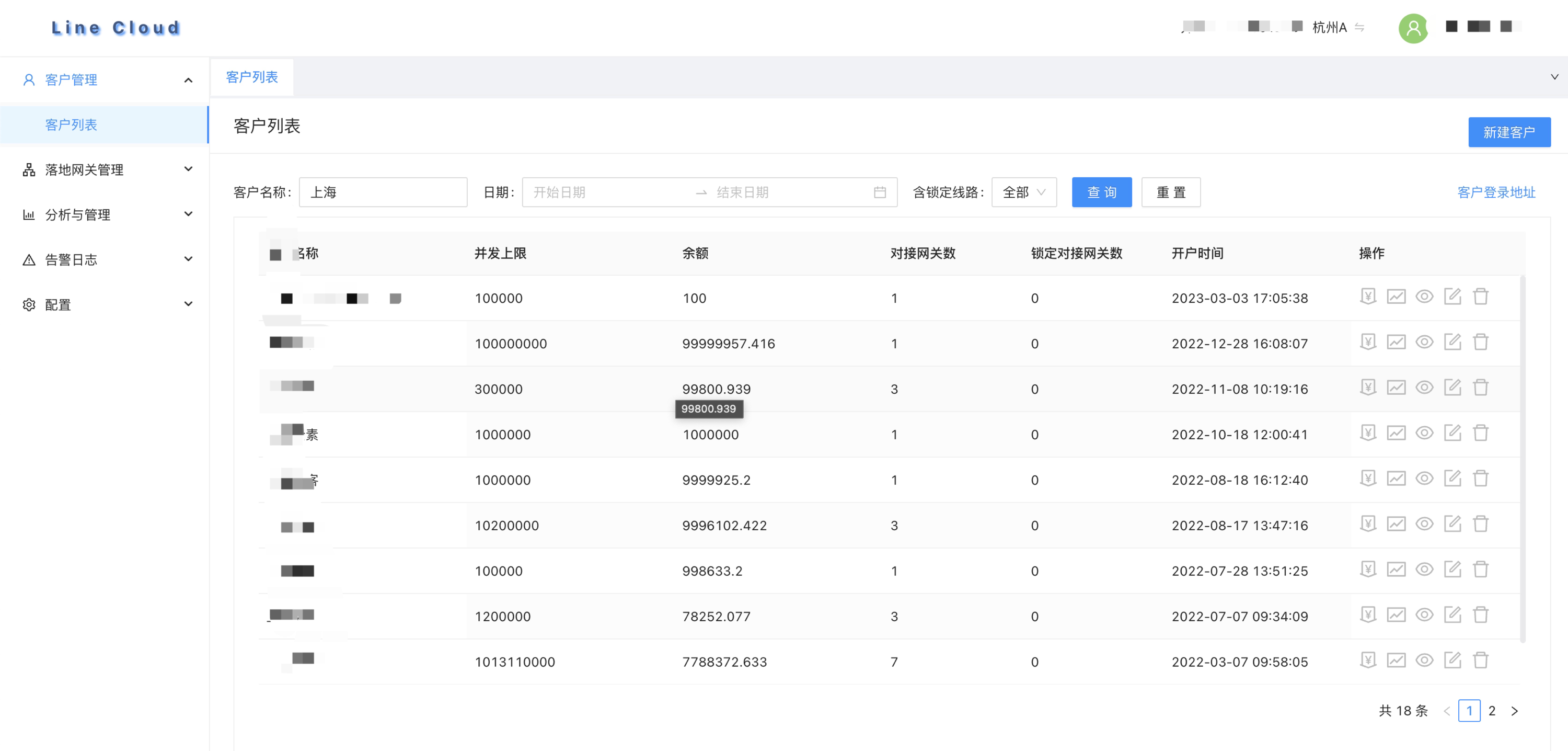View details eye icon for 2022-10-18 row
The width and height of the screenshot is (1568, 751).
click(x=1424, y=433)
